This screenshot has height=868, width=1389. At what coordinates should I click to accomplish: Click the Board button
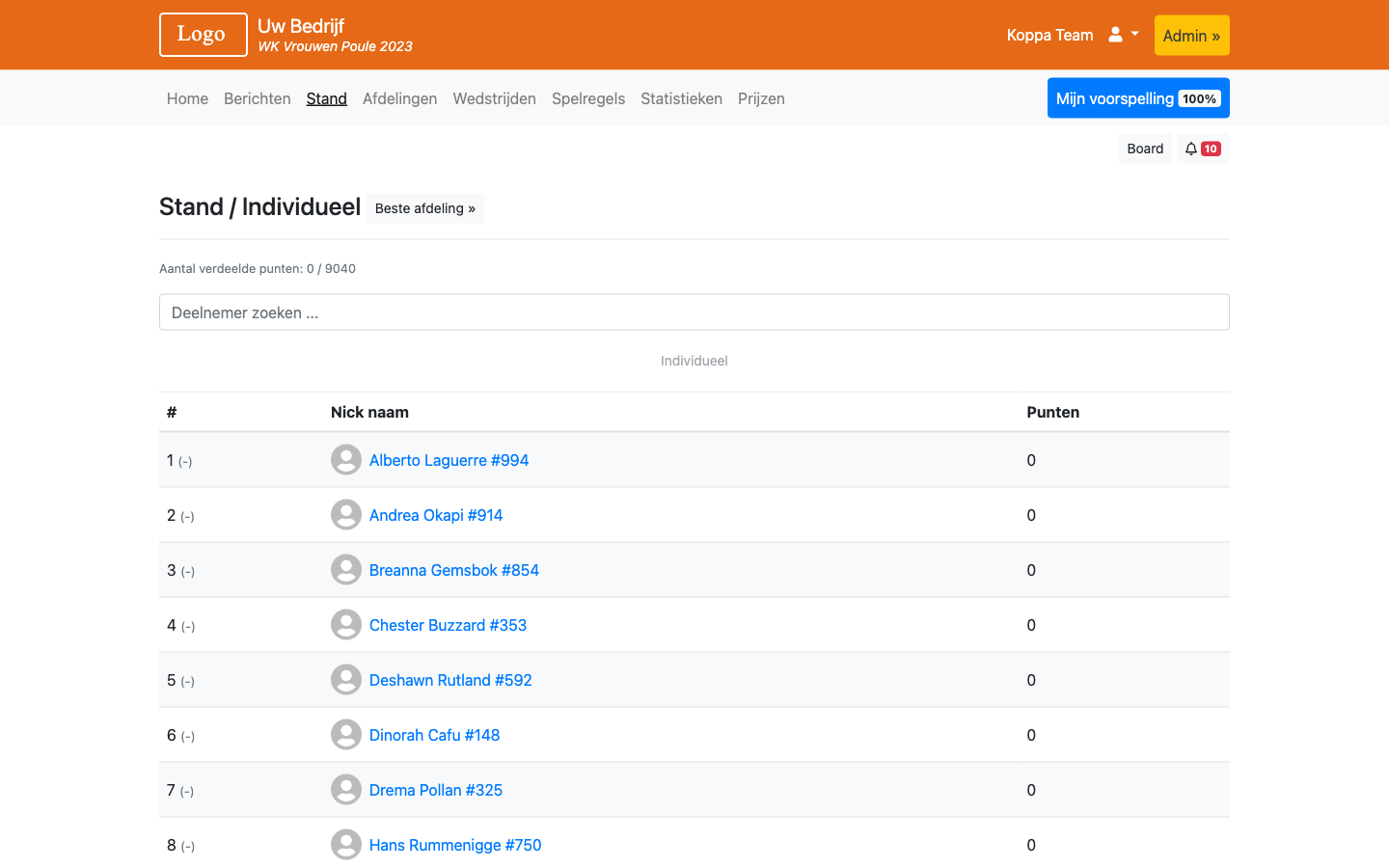click(1145, 149)
